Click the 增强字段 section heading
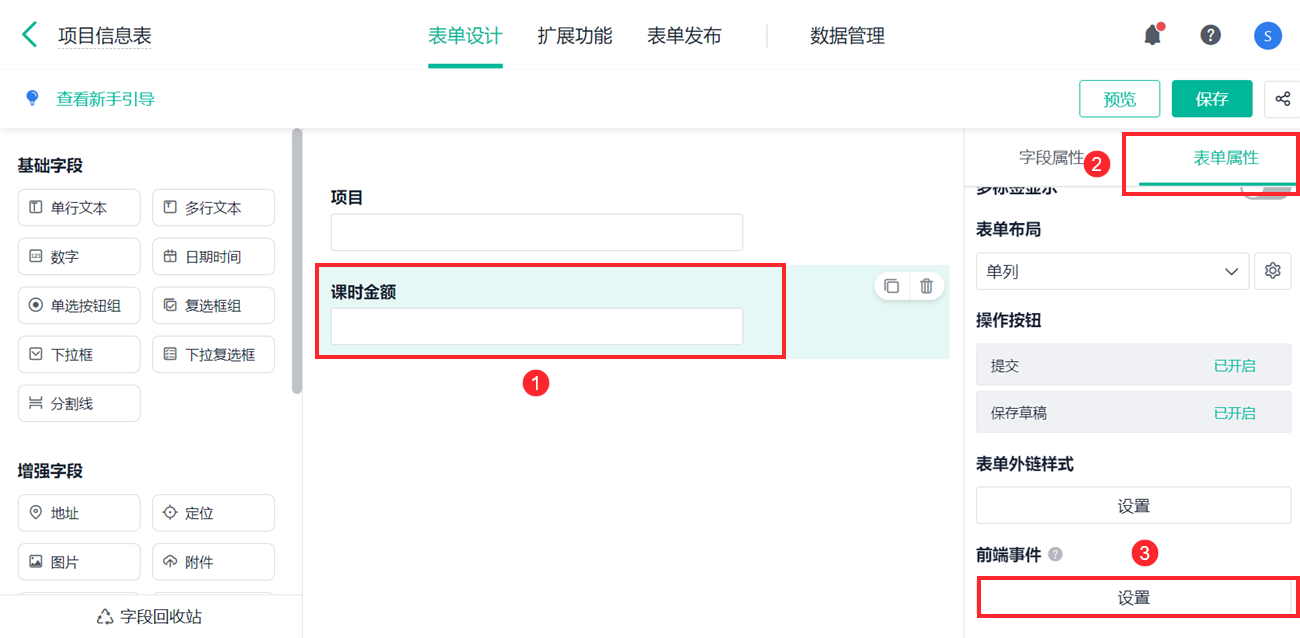Screen dimensions: 1300x638 pos(50,471)
